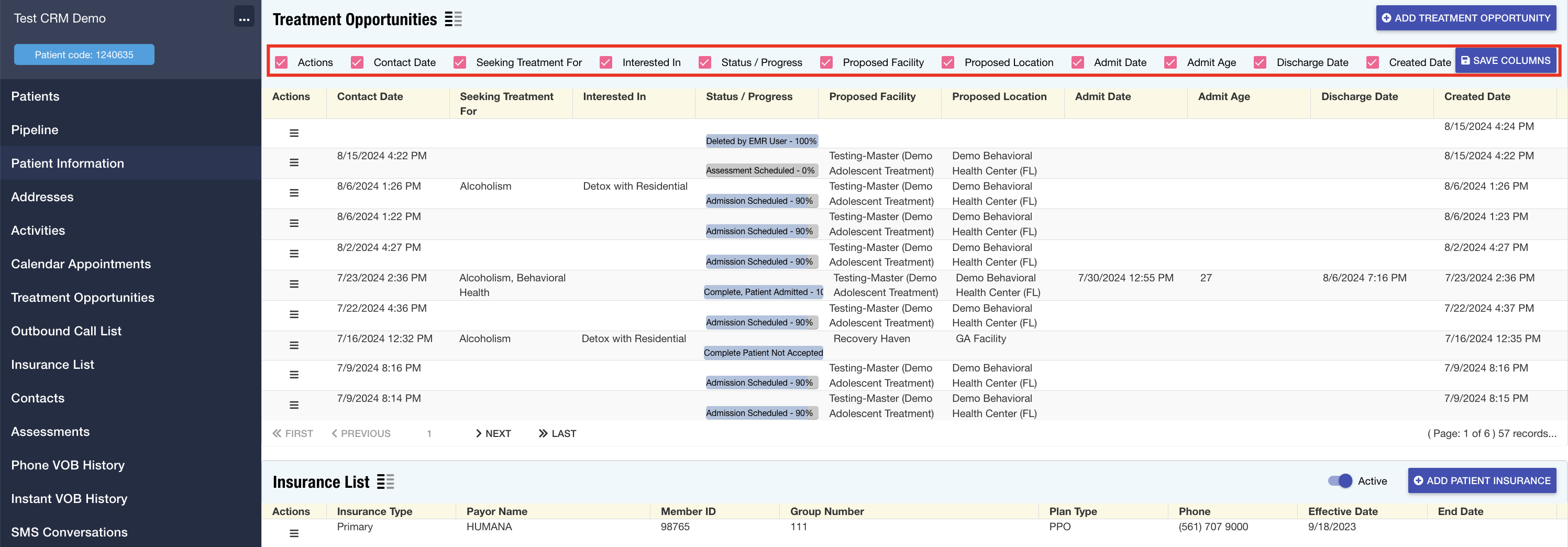The height and width of the screenshot is (547, 1568).
Task: Toggle the Active insurance switch
Action: (1340, 481)
